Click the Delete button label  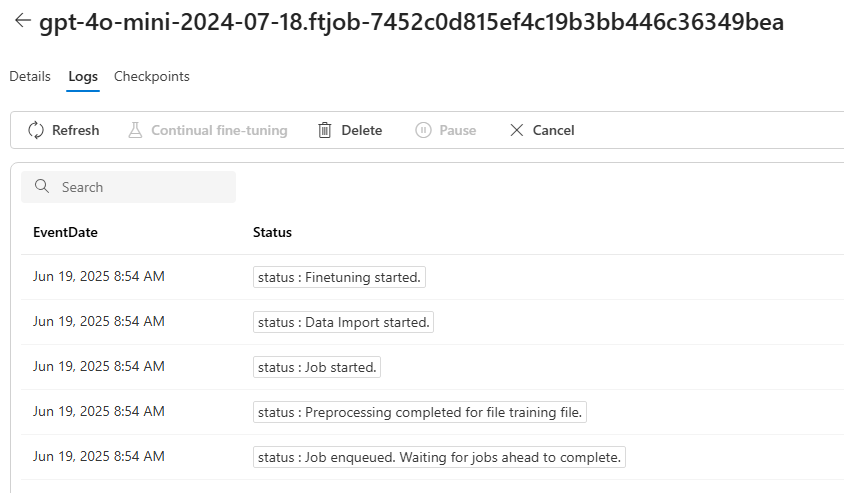point(362,130)
